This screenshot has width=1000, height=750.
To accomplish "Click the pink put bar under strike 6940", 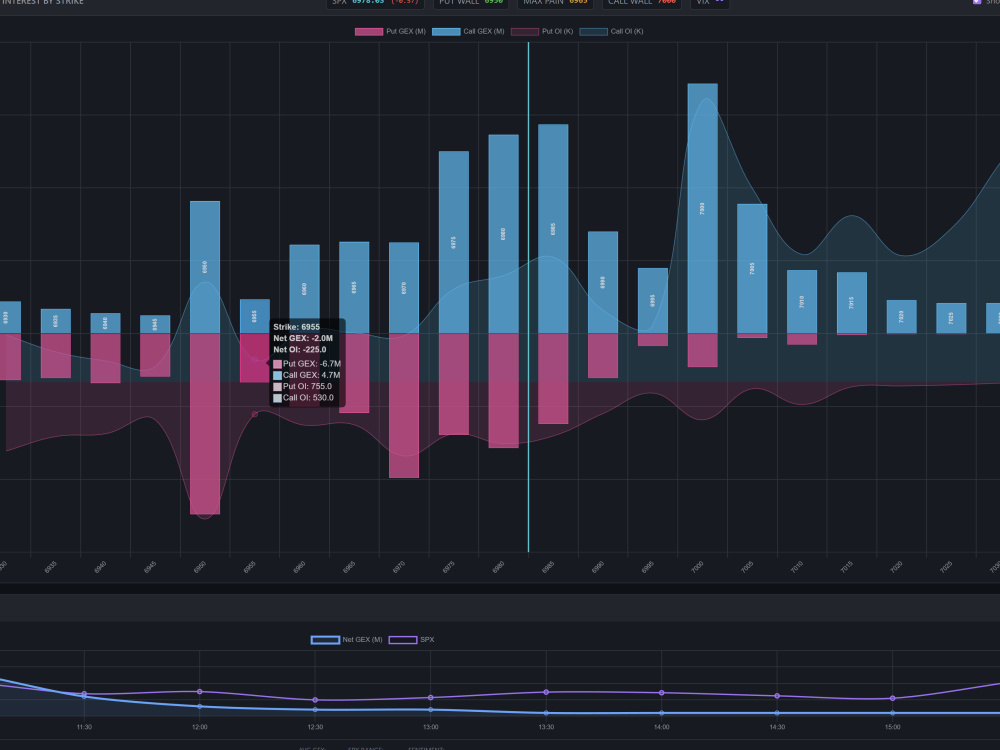I will (x=105, y=358).
